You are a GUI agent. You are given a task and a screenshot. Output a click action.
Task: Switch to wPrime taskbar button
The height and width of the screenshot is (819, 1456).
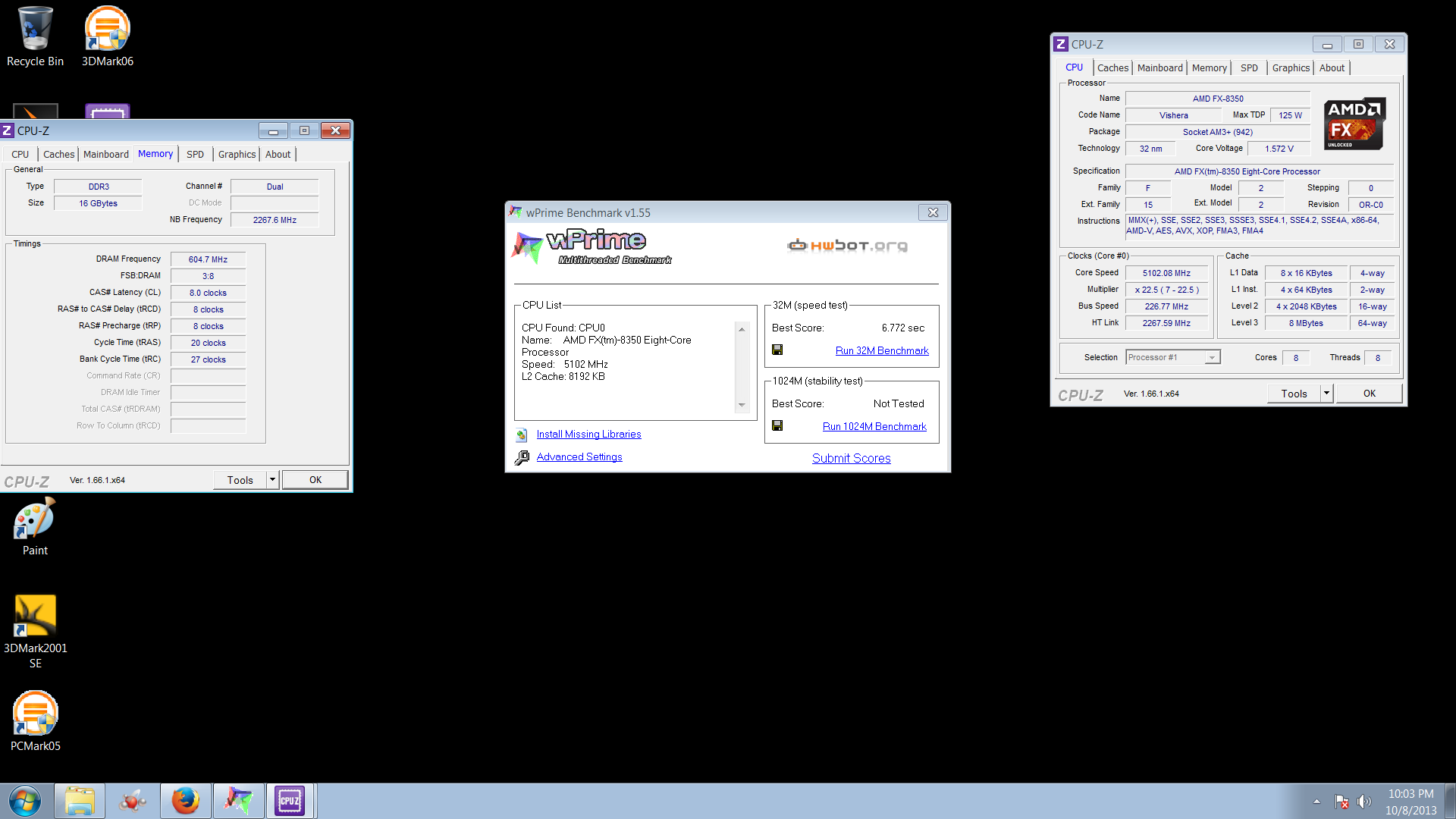tap(238, 801)
